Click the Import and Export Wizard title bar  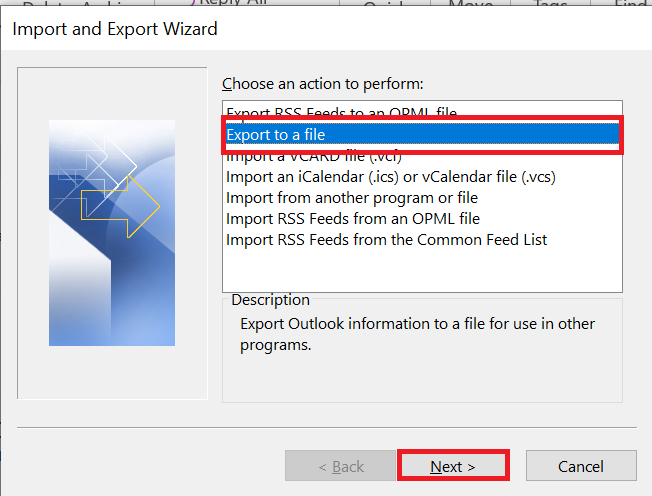(326, 29)
